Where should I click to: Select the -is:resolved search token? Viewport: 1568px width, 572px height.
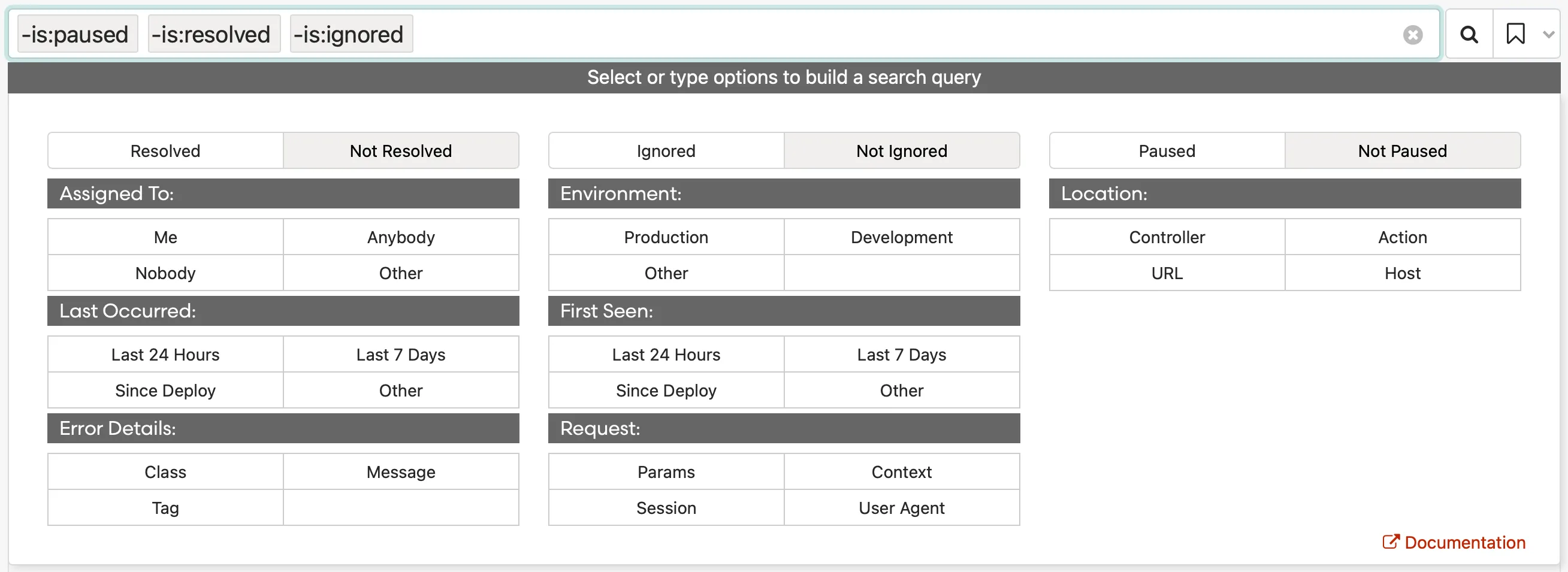click(211, 35)
